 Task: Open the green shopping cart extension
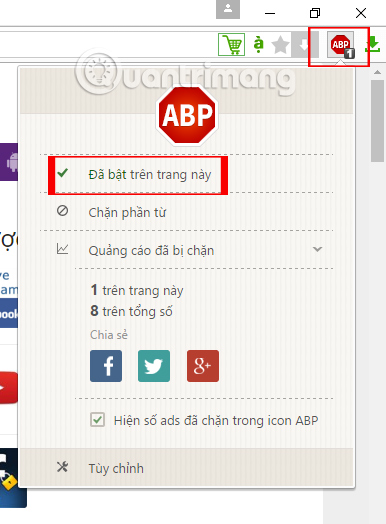pyautogui.click(x=231, y=44)
